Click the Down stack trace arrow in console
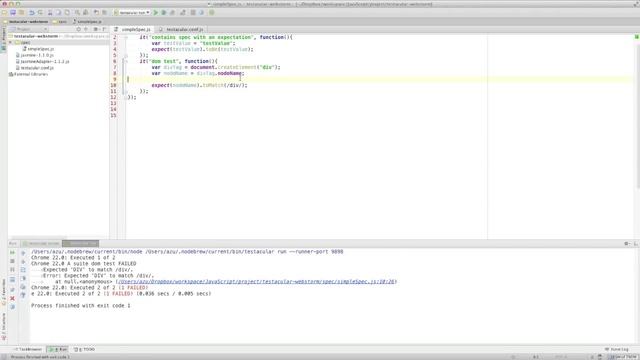 (x=23, y=262)
